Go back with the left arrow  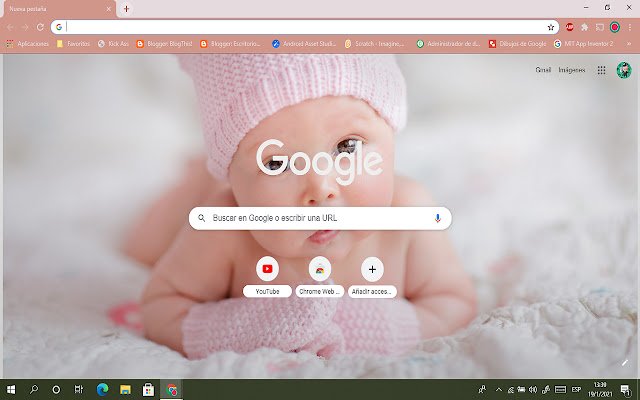10,27
